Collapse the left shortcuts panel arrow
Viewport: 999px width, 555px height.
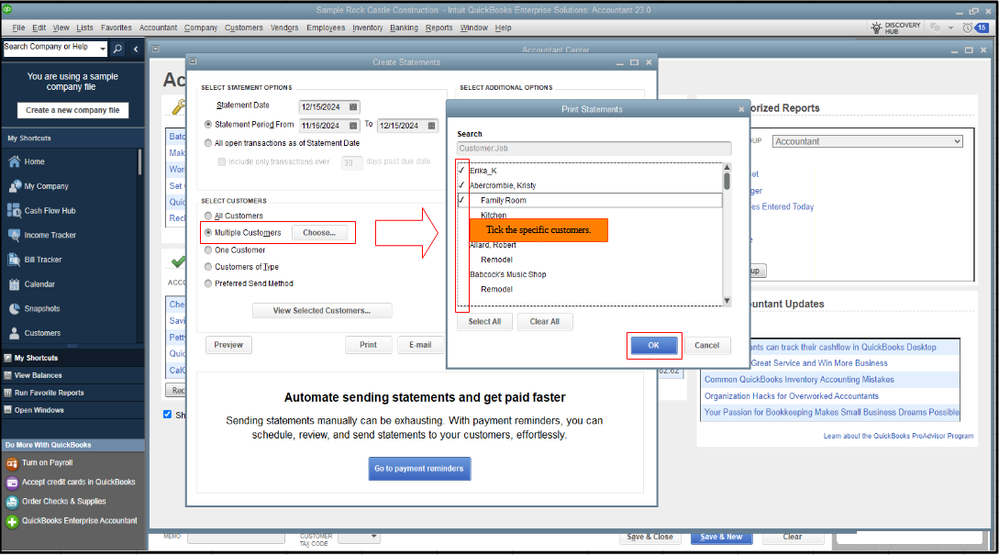[x=136, y=48]
